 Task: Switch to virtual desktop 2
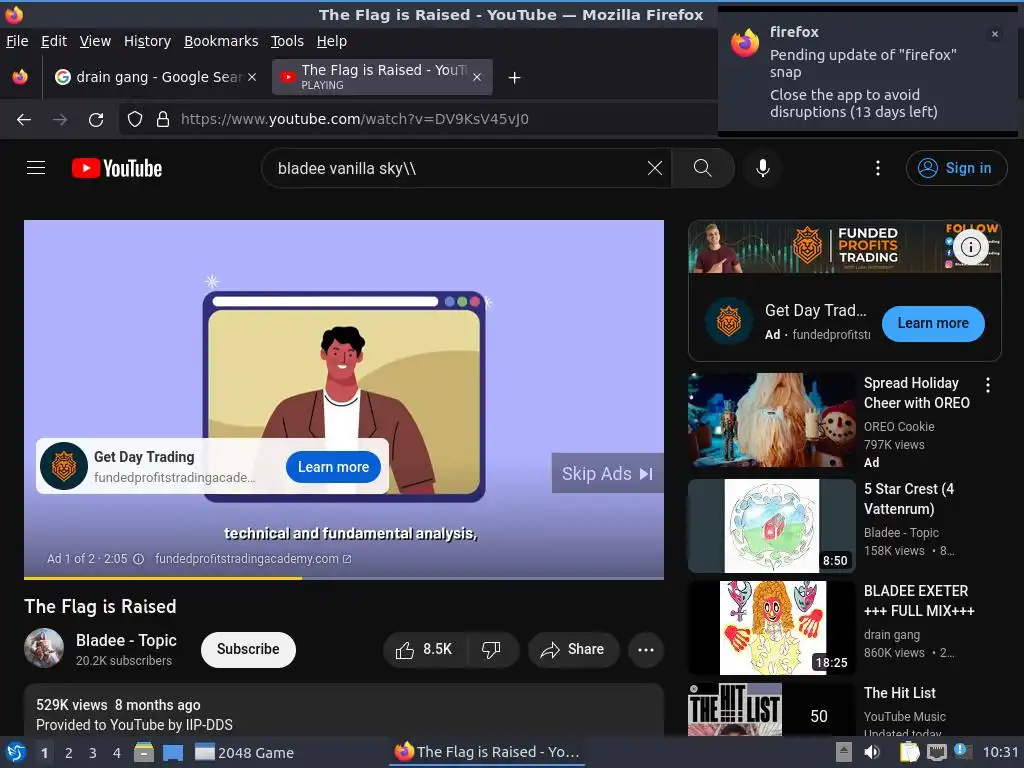point(69,753)
